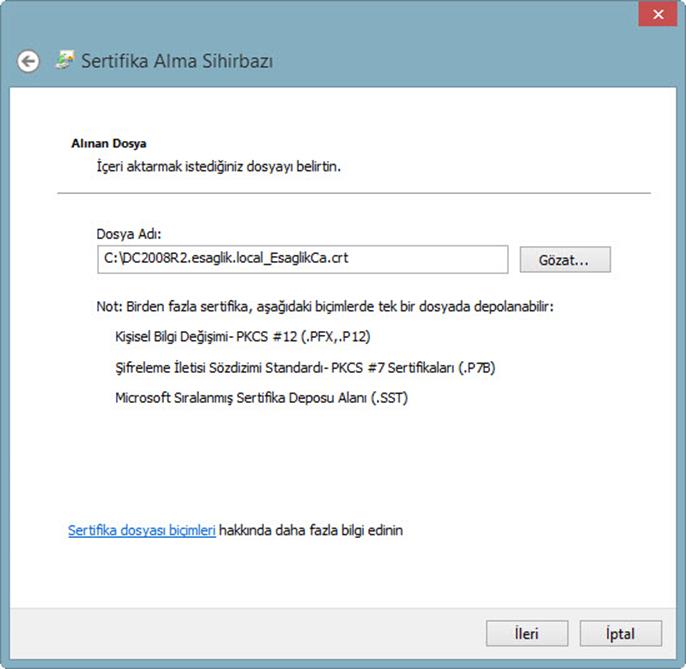This screenshot has width=686, height=669.
Task: Click the horizontal separator under the heading
Action: coord(354,193)
